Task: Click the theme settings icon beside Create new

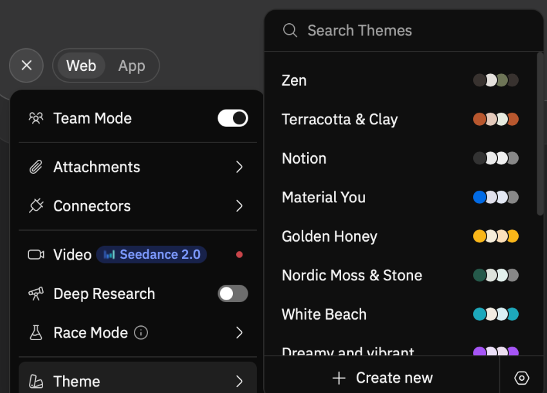Action: click(522, 378)
